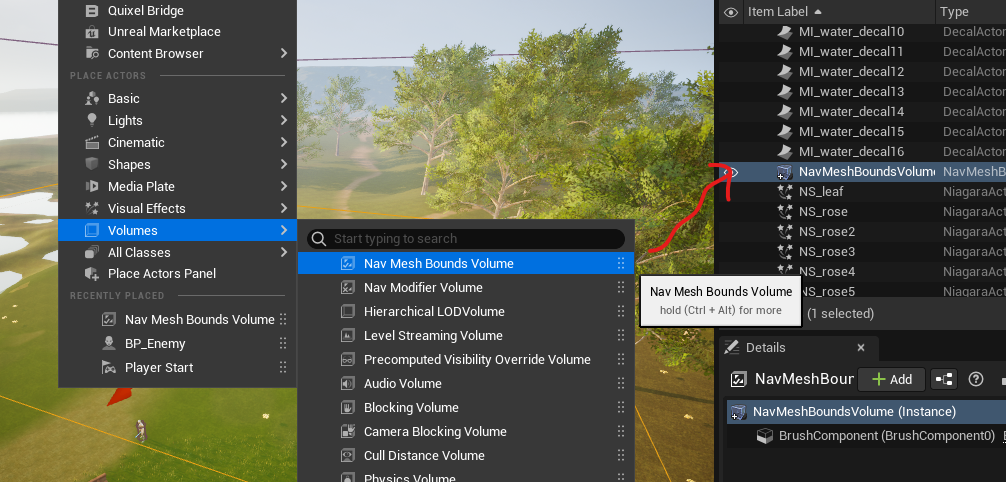Image resolution: width=1006 pixels, height=482 pixels.
Task: Click the arrow next to All Classes
Action: (284, 252)
